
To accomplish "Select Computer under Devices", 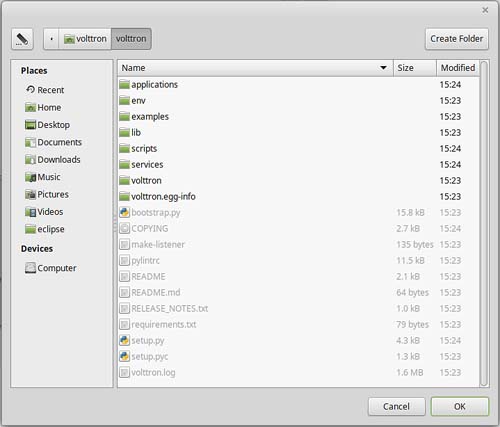I will [51, 268].
